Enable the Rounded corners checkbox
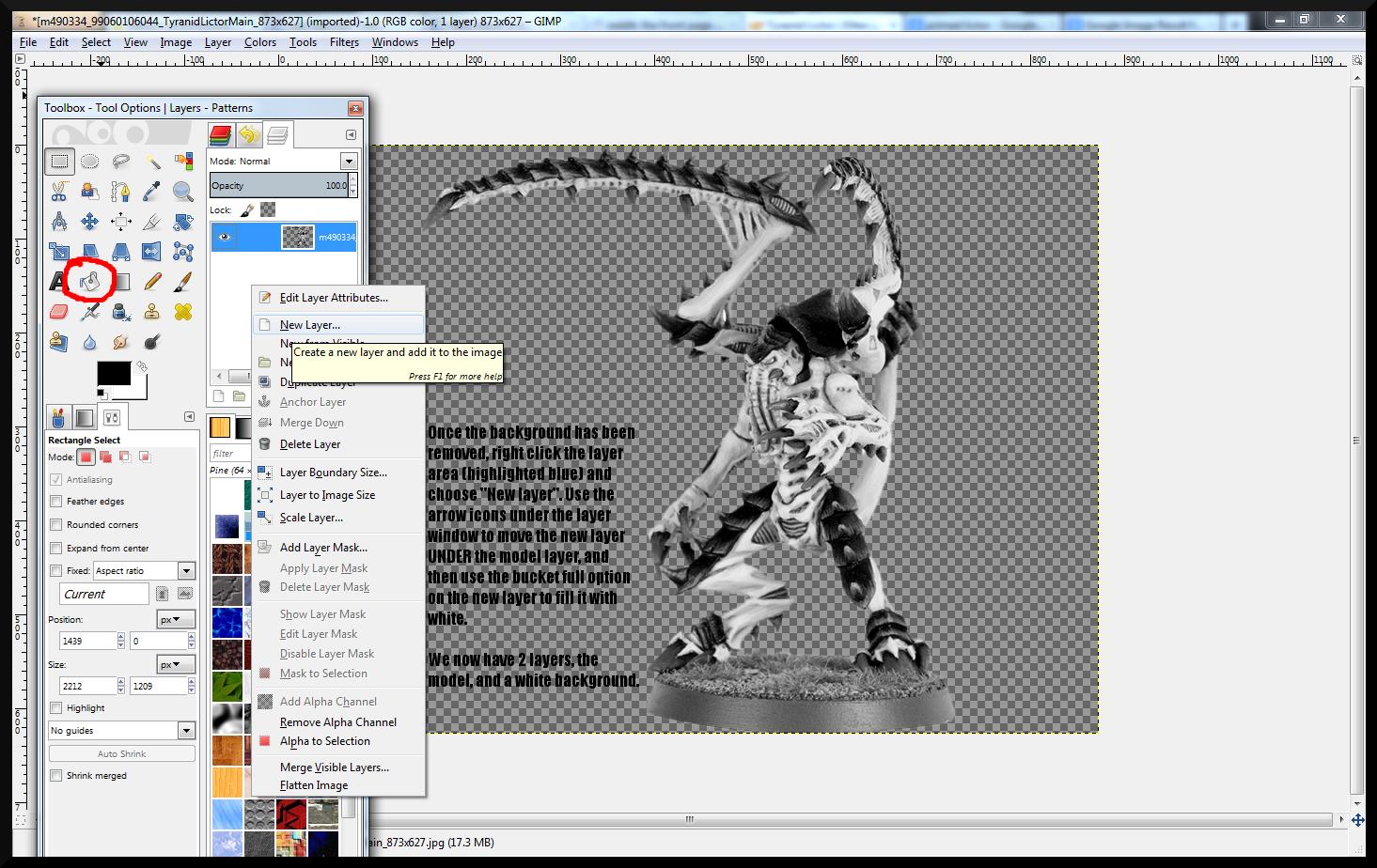Image resolution: width=1377 pixels, height=868 pixels. click(56, 525)
